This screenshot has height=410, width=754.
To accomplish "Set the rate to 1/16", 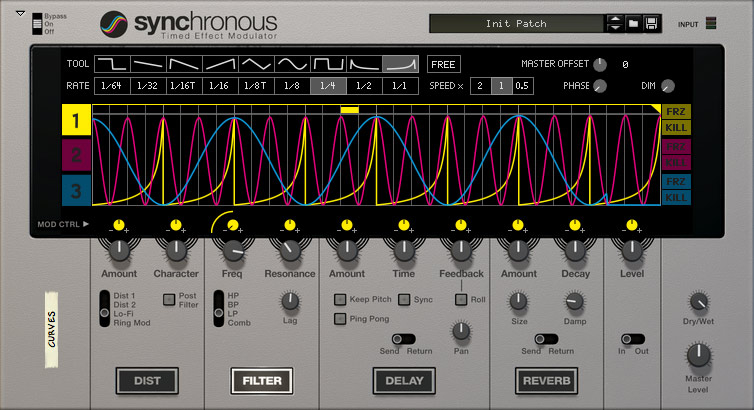I will 220,86.
